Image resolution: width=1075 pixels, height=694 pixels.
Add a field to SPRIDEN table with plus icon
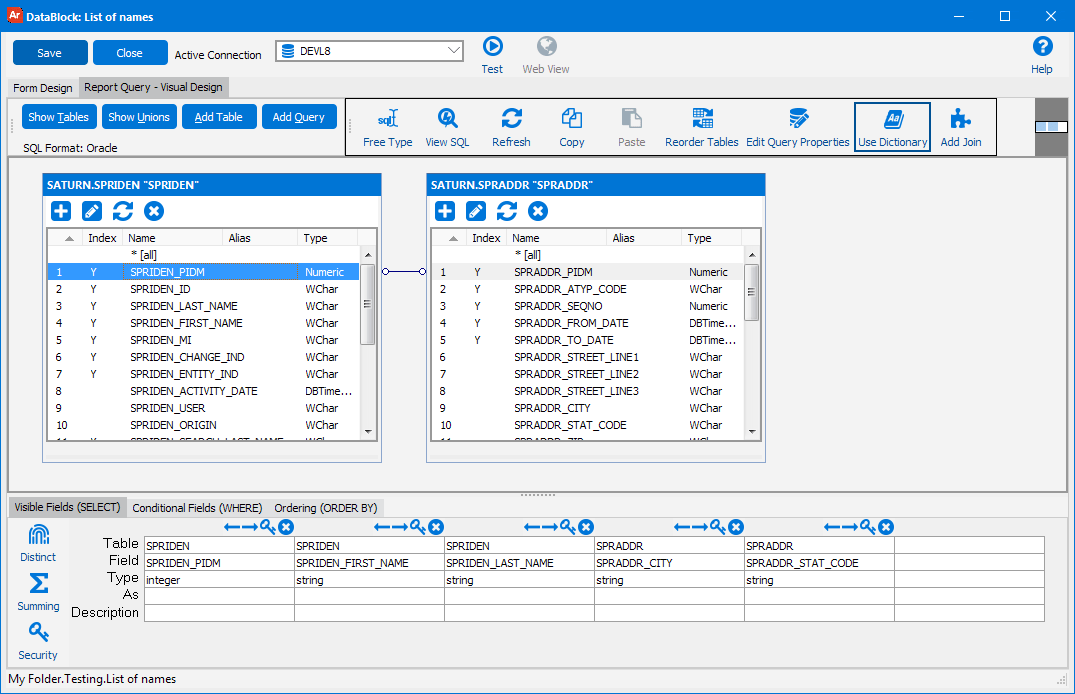coord(61,211)
